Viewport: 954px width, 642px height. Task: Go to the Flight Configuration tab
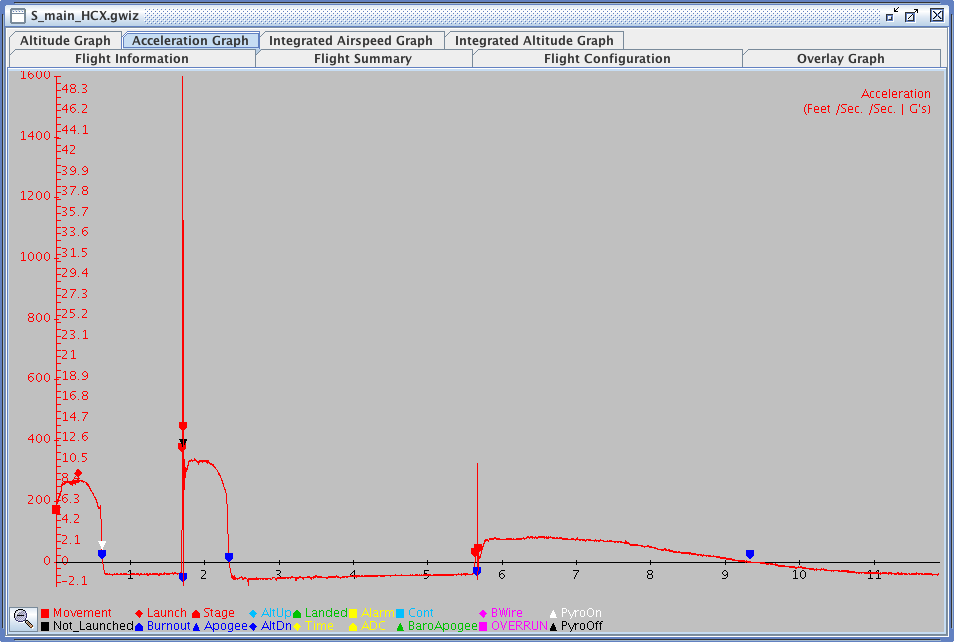(607, 59)
